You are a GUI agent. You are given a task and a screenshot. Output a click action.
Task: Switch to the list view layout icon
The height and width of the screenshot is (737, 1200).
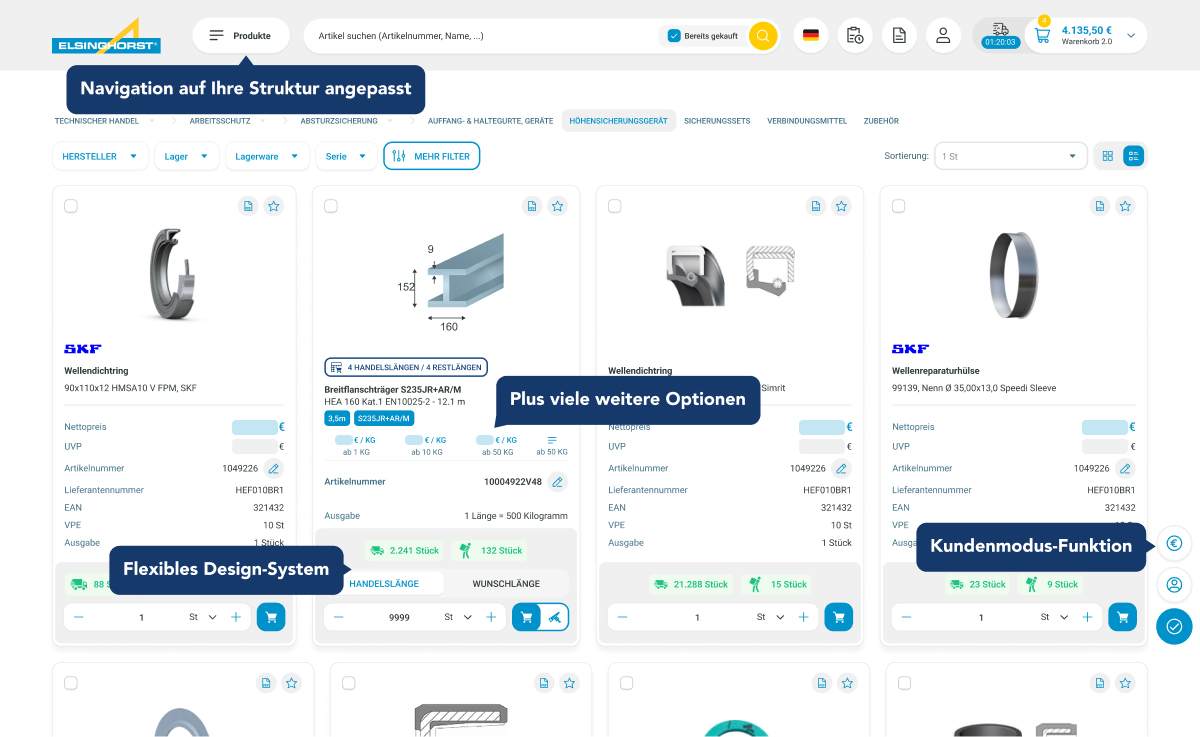pyautogui.click(x=1133, y=156)
